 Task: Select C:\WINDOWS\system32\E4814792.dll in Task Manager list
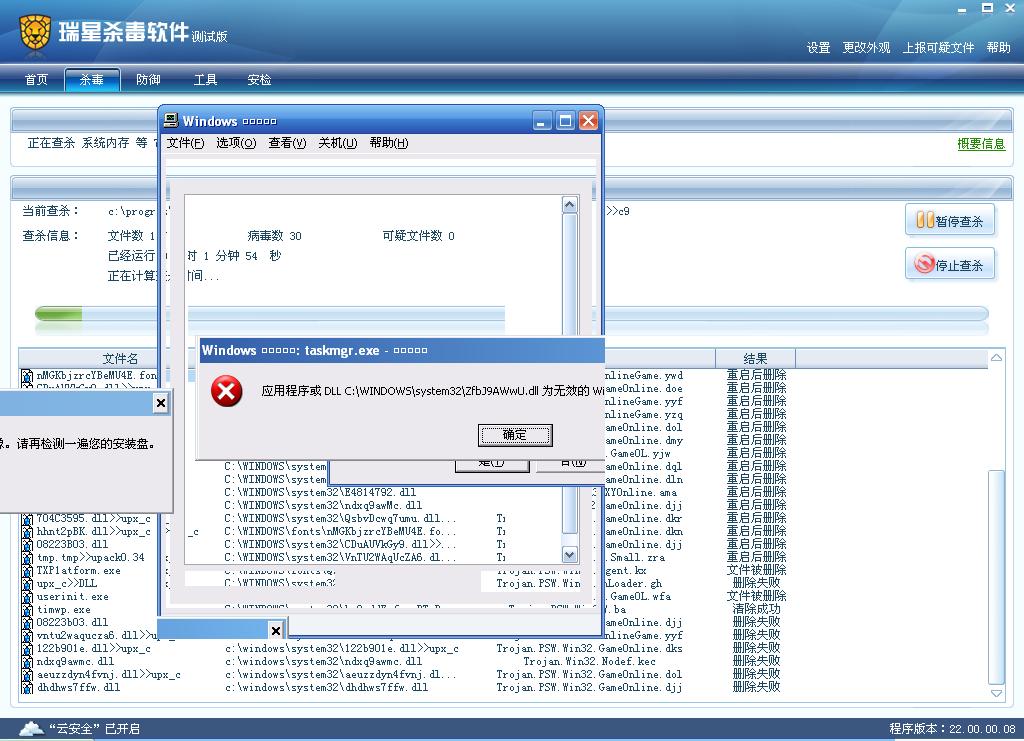click(x=320, y=492)
